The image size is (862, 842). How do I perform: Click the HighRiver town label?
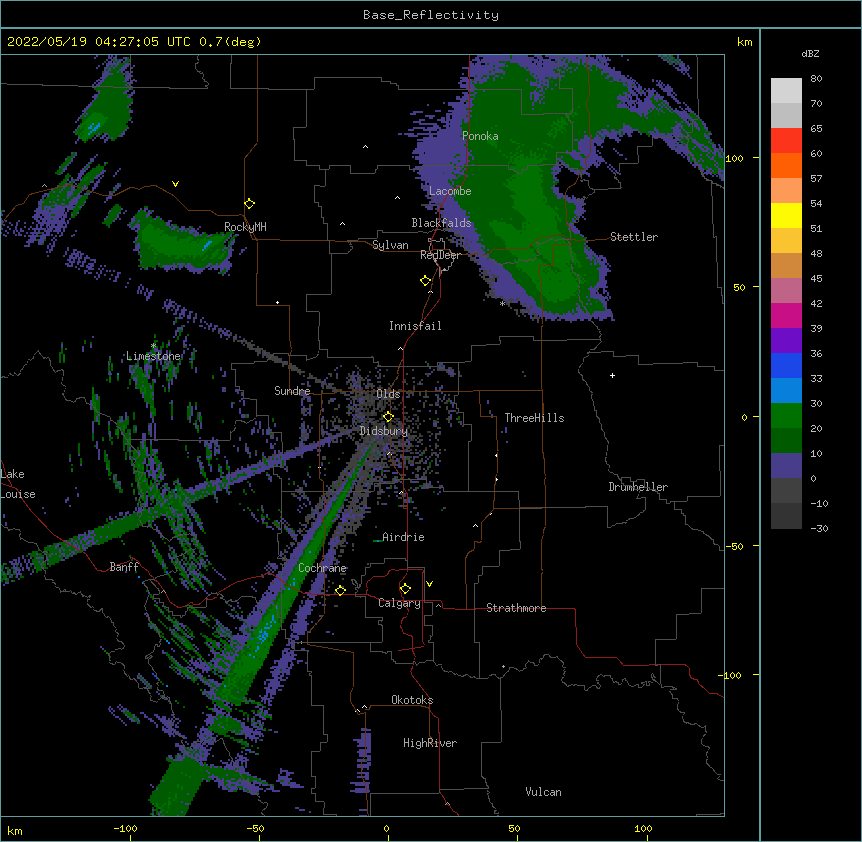point(430,743)
